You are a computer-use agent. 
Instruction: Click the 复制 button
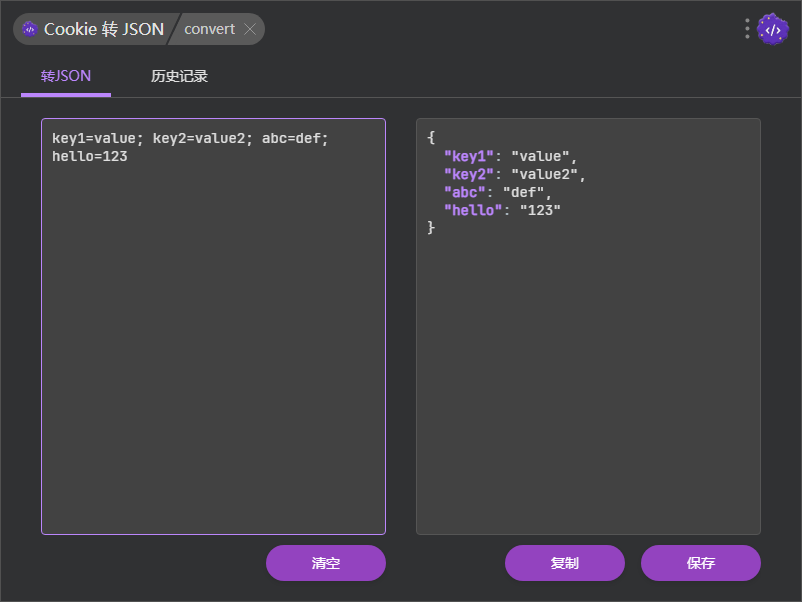pyautogui.click(x=565, y=563)
